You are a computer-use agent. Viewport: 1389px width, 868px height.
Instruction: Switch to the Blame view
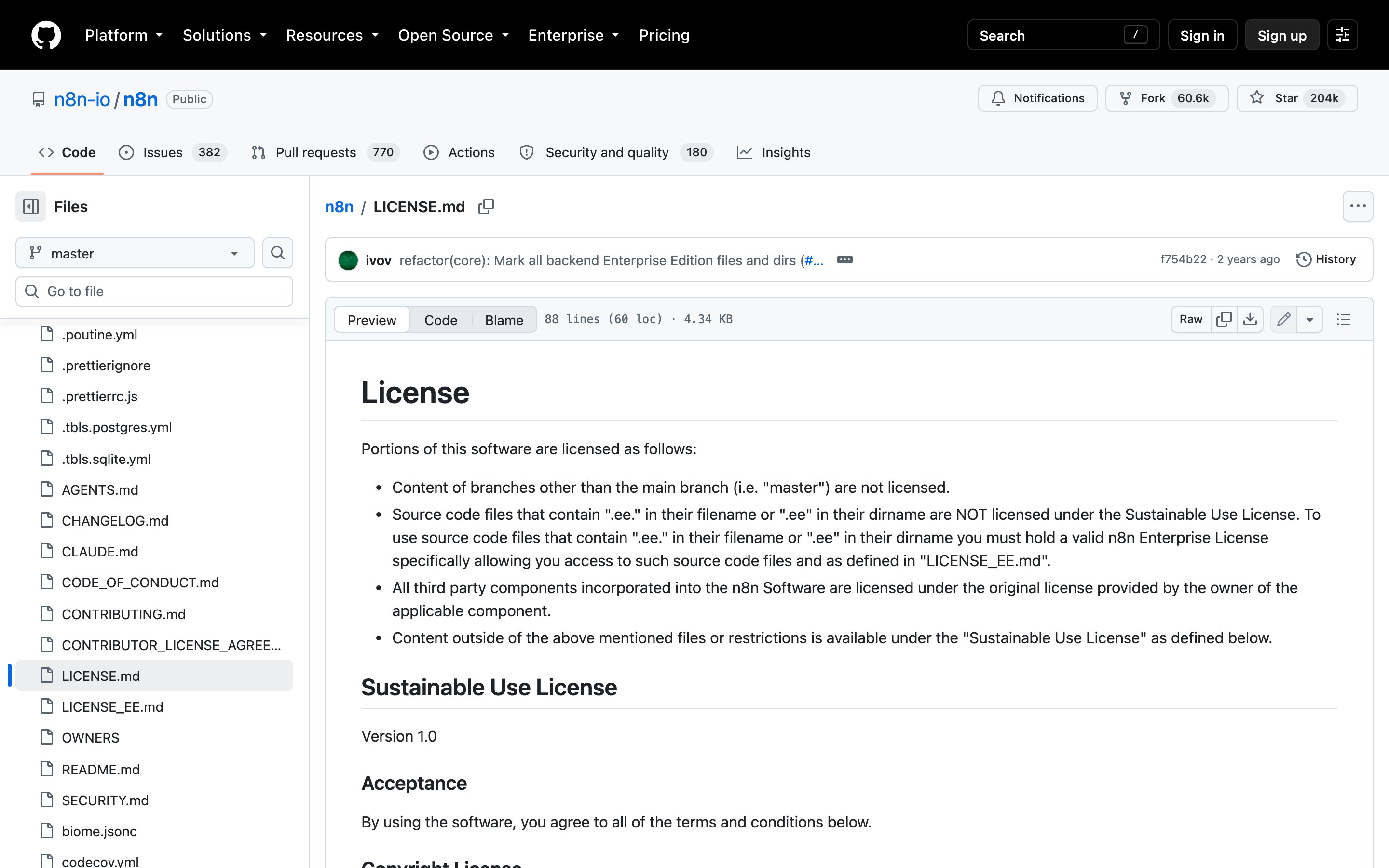click(x=504, y=319)
